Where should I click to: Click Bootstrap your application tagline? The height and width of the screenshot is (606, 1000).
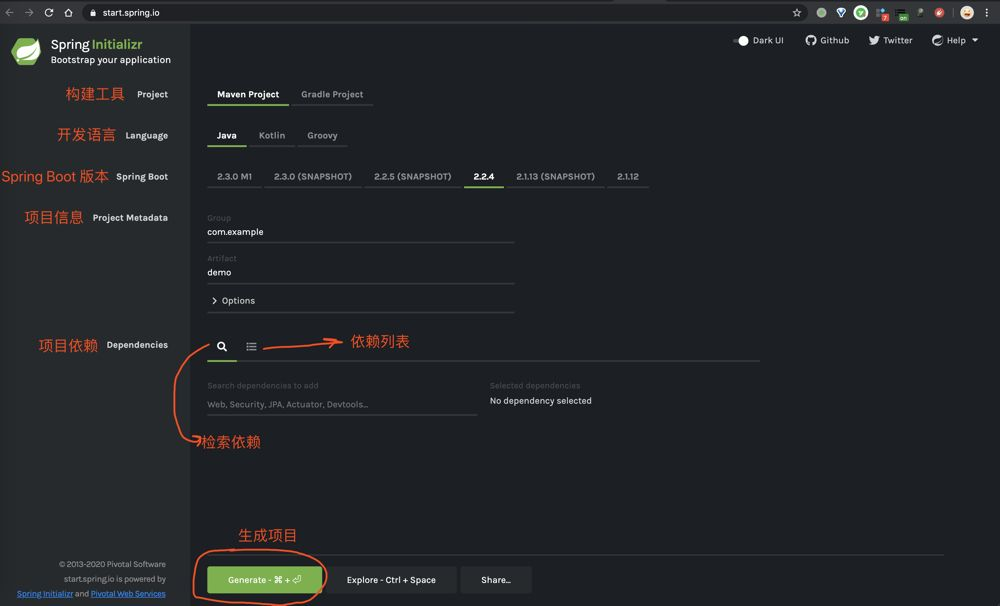(111, 60)
